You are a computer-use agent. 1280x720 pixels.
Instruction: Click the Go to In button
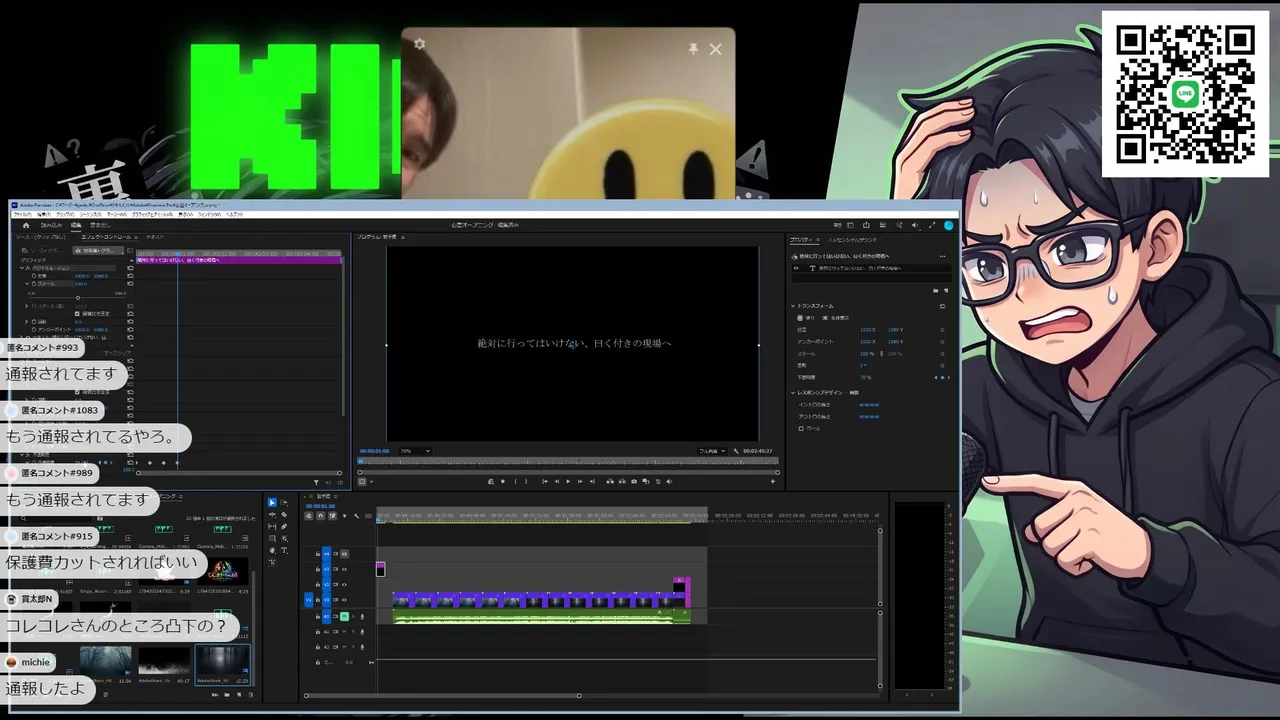(x=544, y=481)
